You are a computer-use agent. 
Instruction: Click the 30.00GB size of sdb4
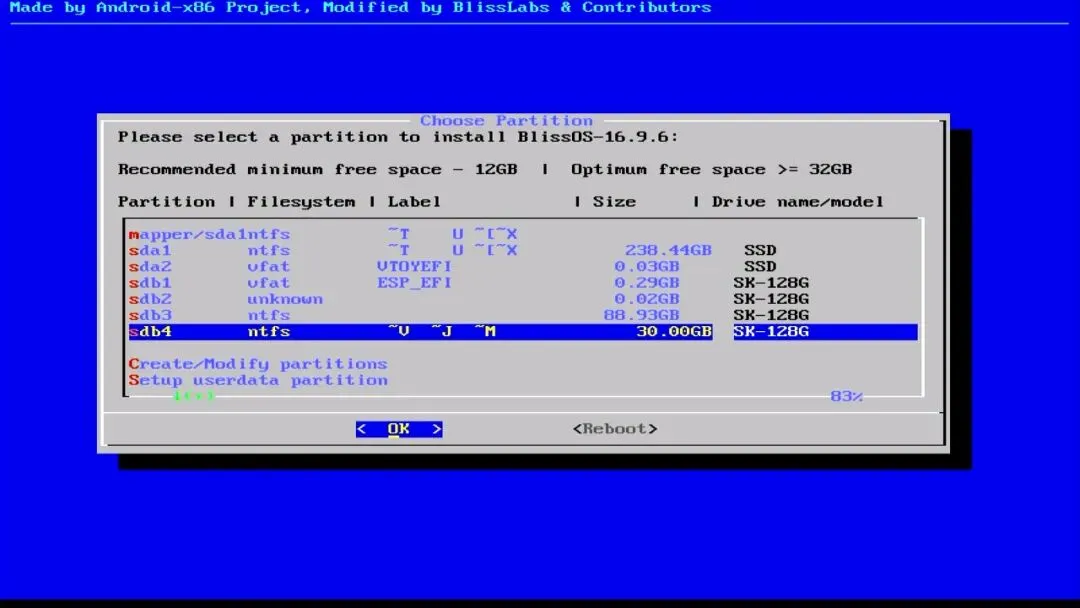click(674, 332)
